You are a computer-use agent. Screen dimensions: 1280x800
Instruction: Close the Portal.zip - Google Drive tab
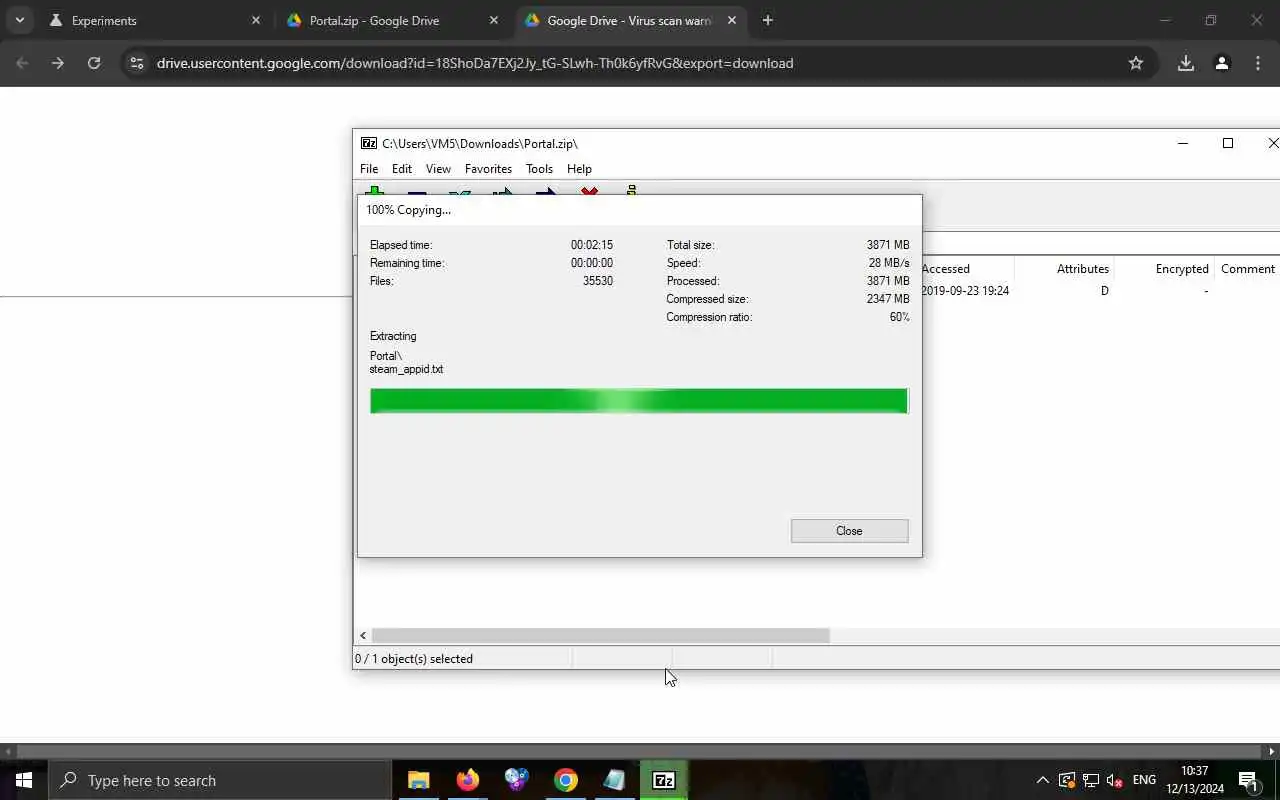tap(493, 20)
